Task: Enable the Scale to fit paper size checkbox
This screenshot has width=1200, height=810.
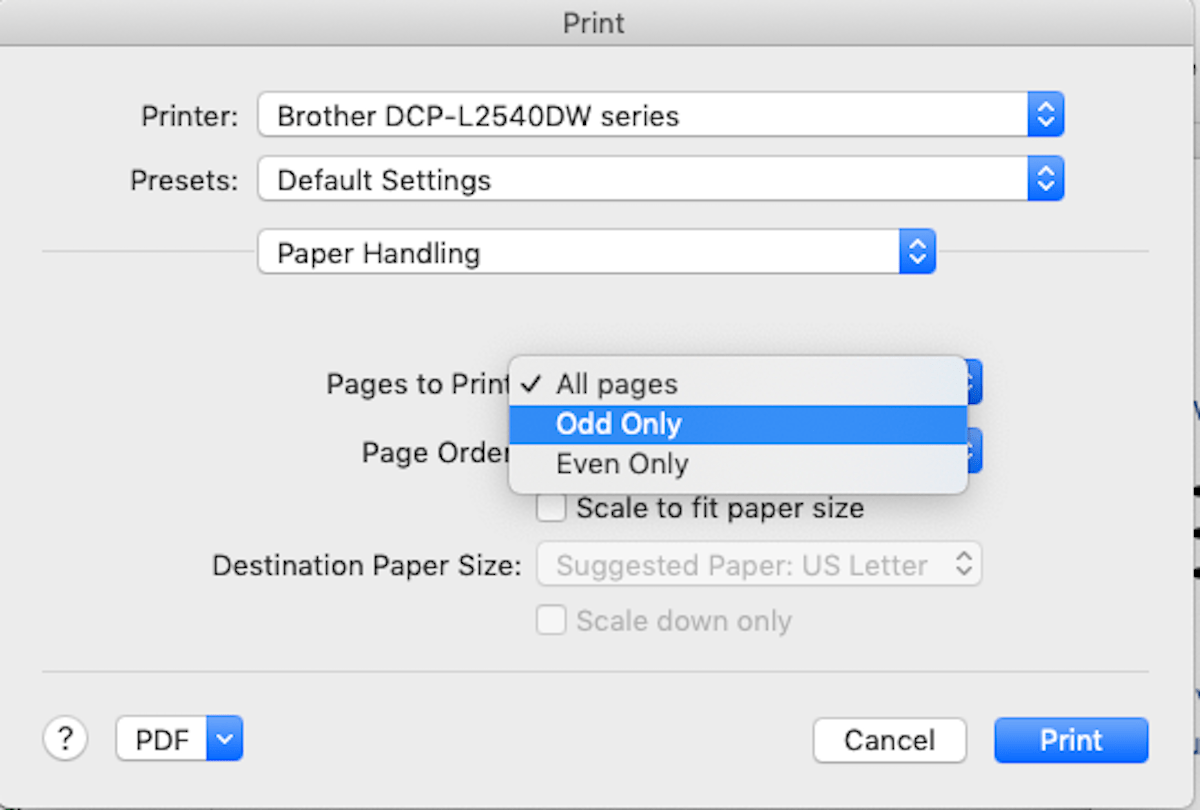Action: pyautogui.click(x=551, y=508)
